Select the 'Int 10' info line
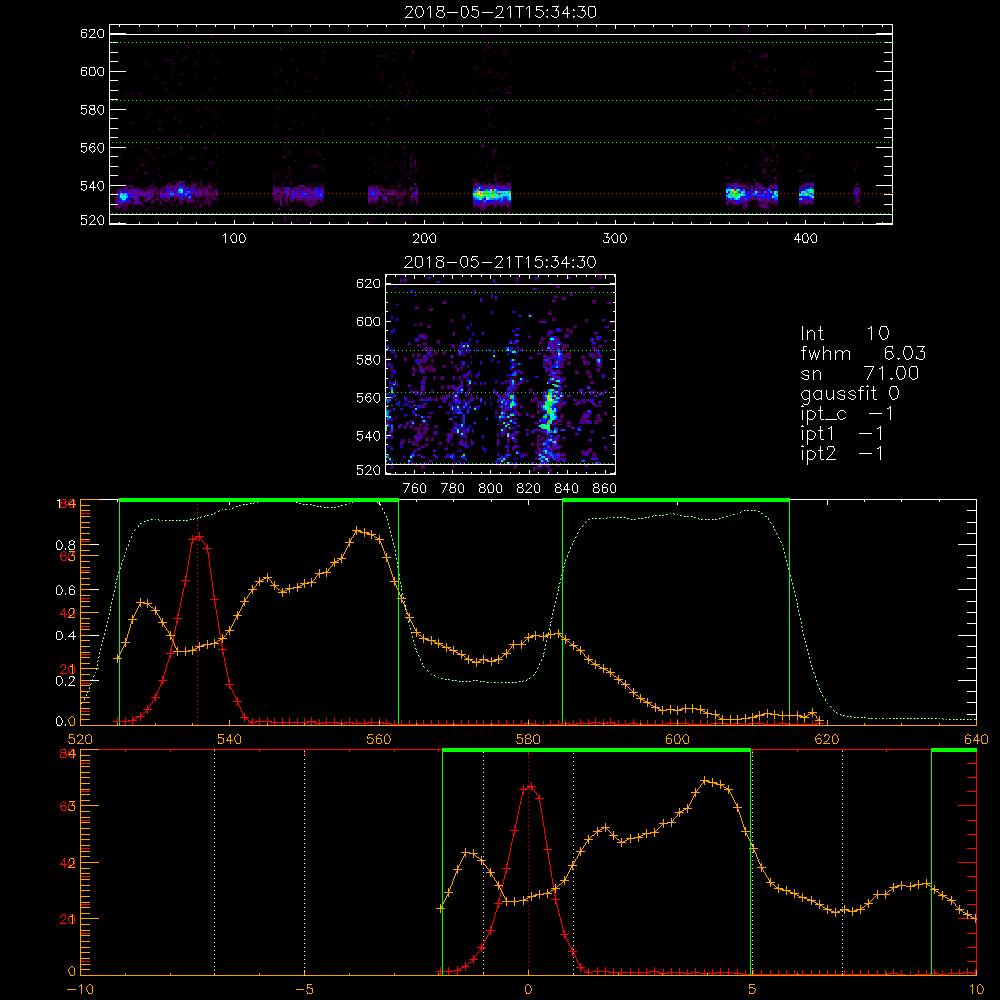The image size is (1000, 1000). tap(844, 333)
